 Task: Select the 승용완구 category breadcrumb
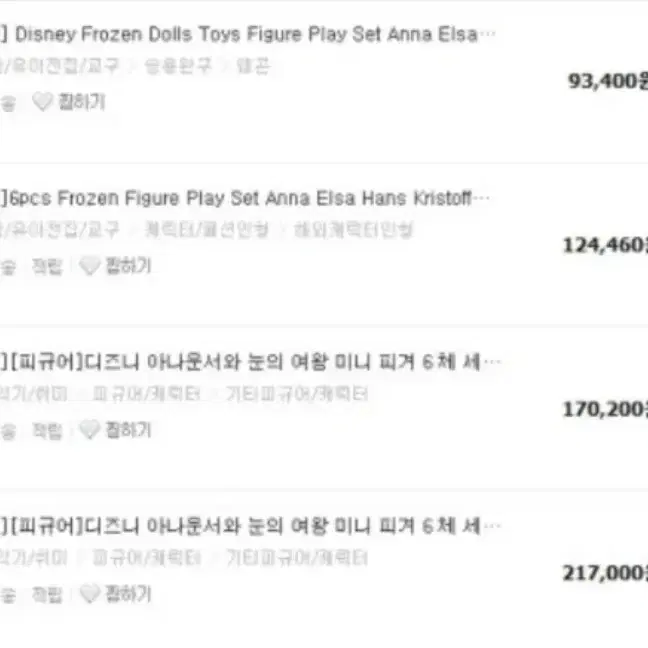[178, 66]
